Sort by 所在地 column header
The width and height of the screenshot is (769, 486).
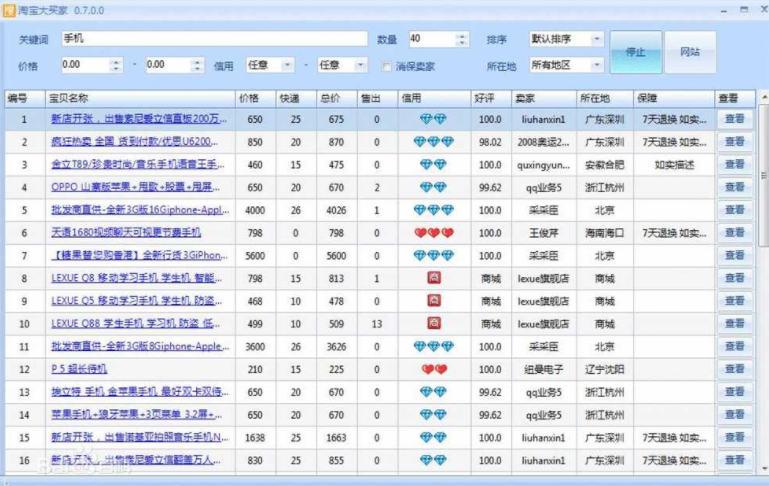[x=605, y=98]
